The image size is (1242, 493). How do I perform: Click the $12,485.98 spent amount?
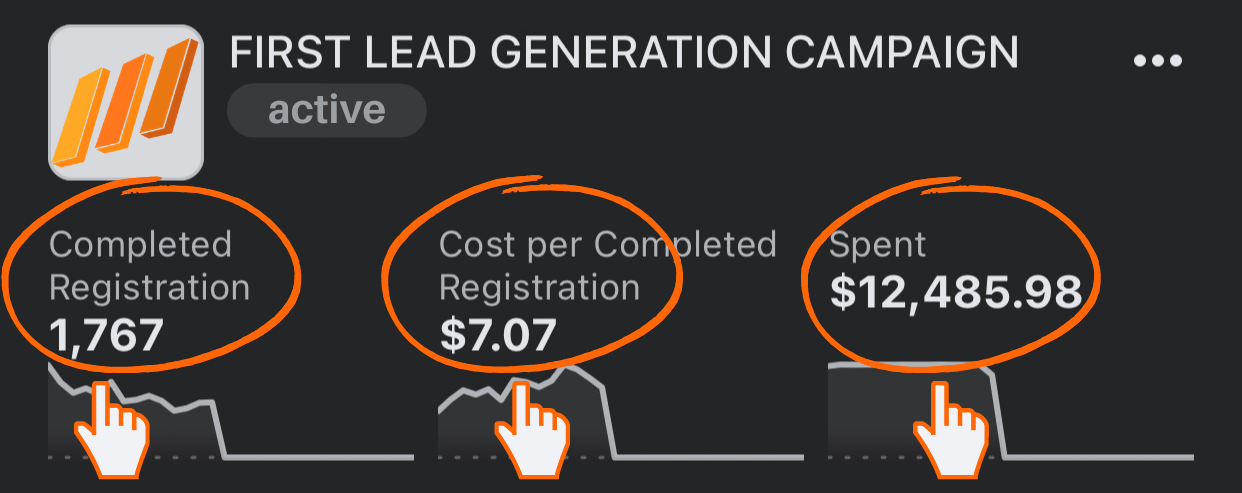(956, 292)
